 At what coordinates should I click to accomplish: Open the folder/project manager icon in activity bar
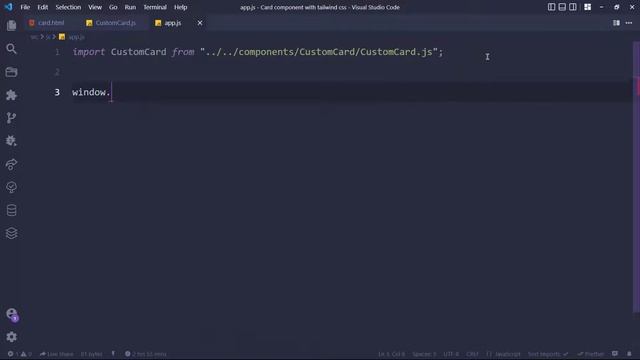click(x=11, y=72)
